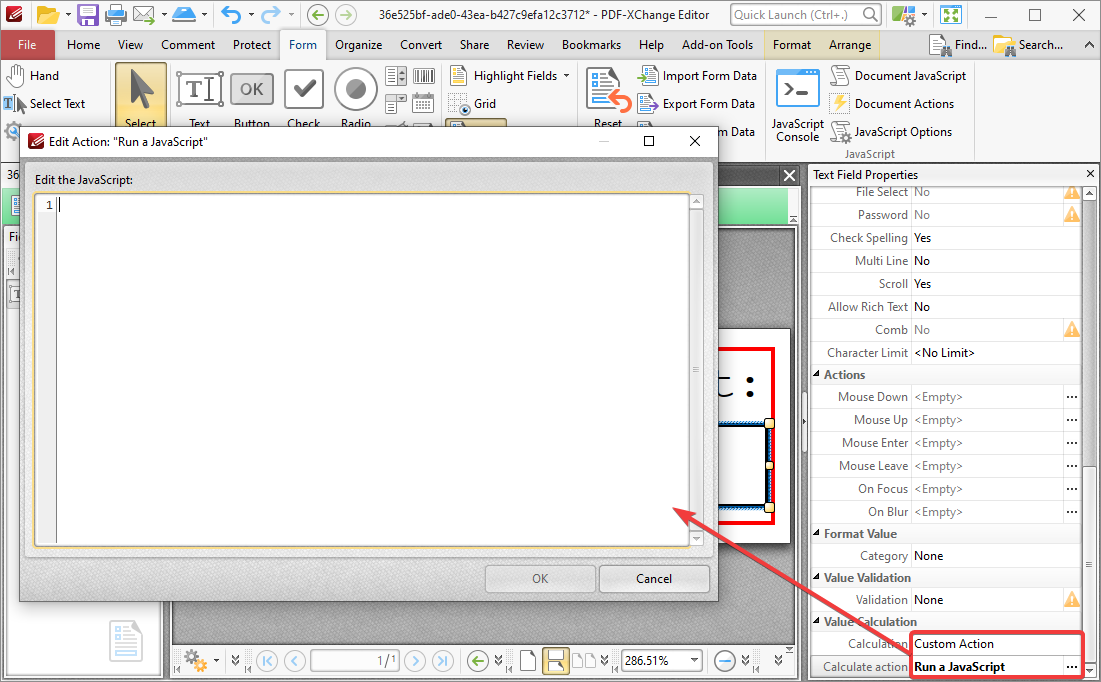
Task: Launch UI options icon in title bar
Action: tap(904, 14)
